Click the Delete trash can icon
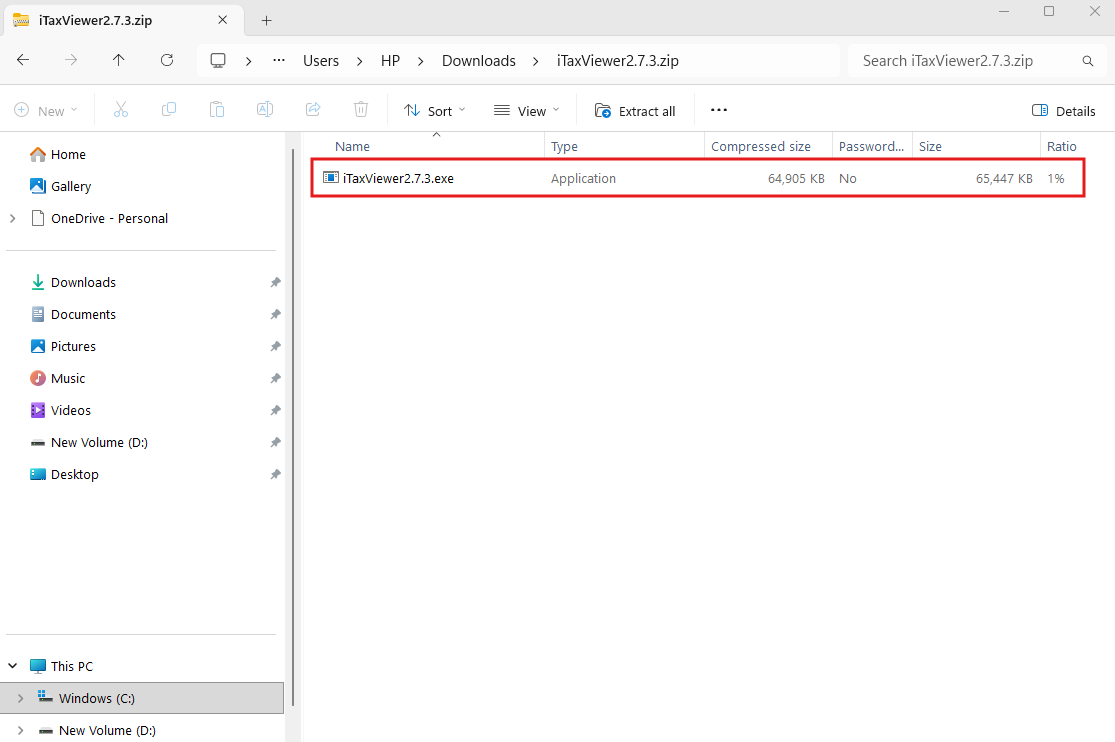 point(361,110)
